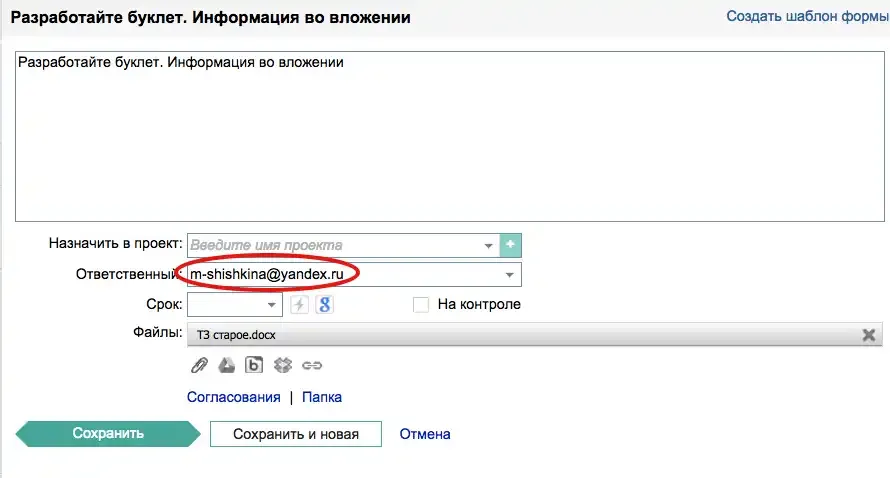Expand the Ответственный dropdown arrow

510,275
